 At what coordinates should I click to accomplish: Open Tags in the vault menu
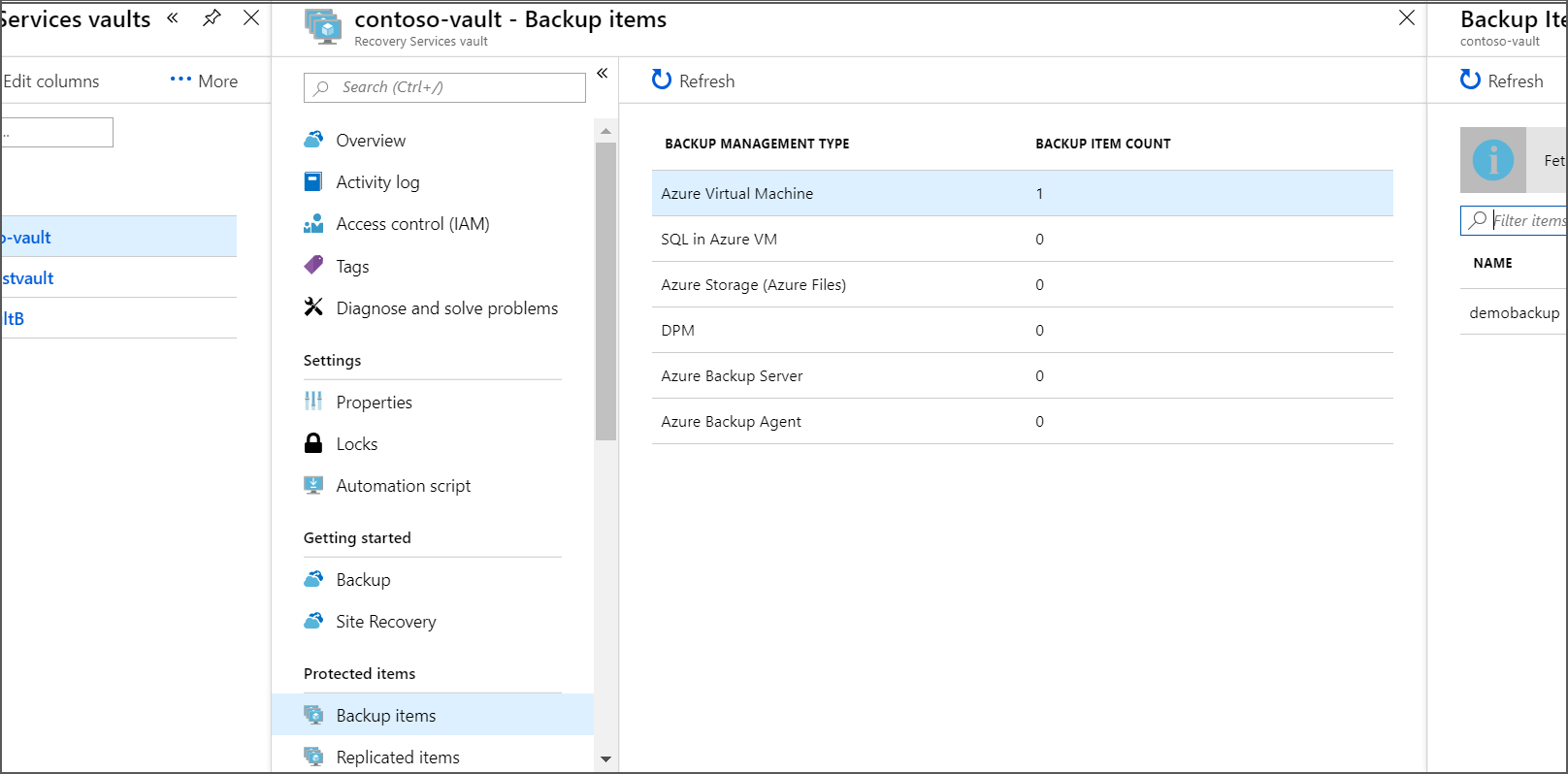(x=352, y=267)
